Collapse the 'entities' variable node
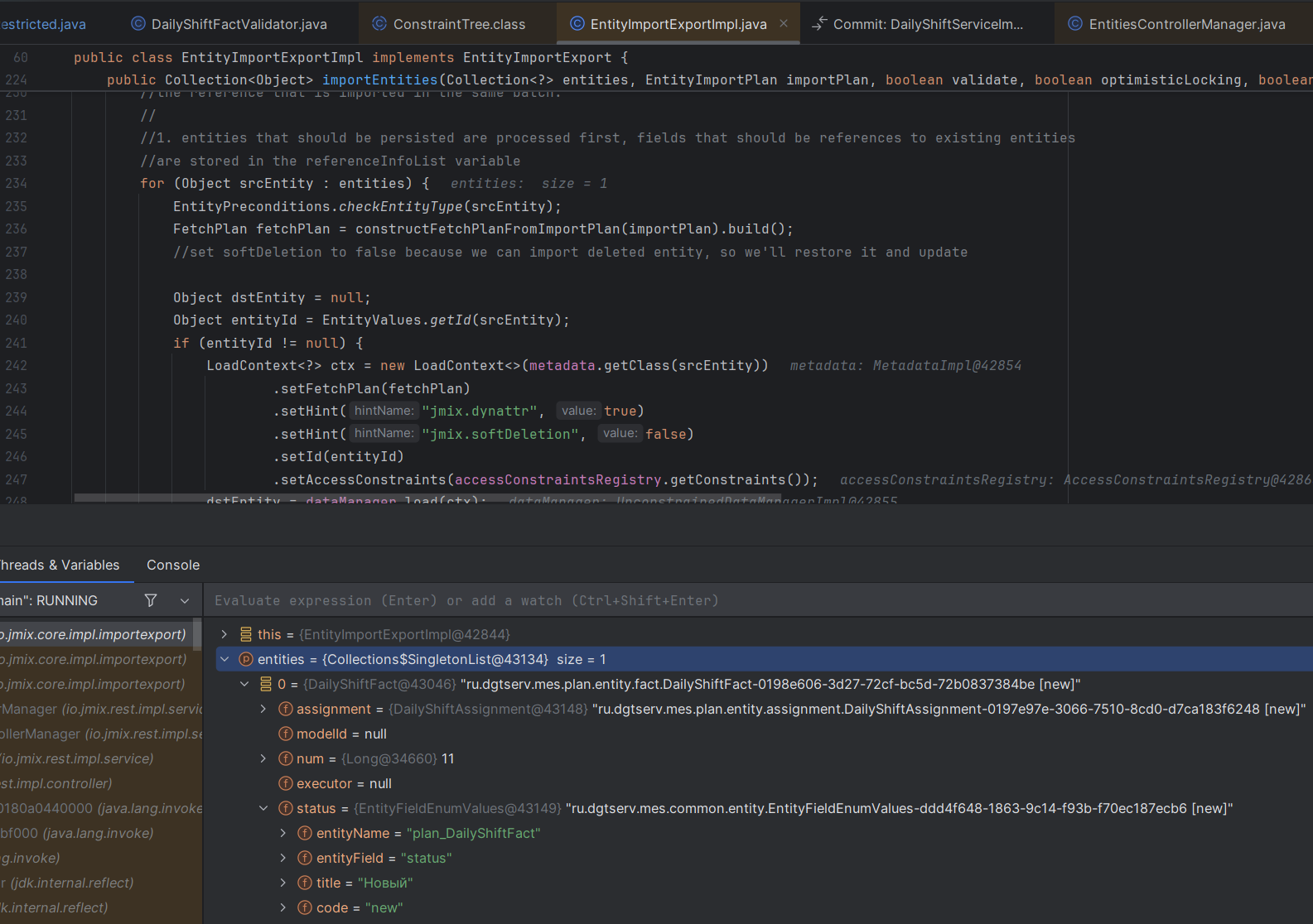The image size is (1313, 924). click(x=224, y=659)
